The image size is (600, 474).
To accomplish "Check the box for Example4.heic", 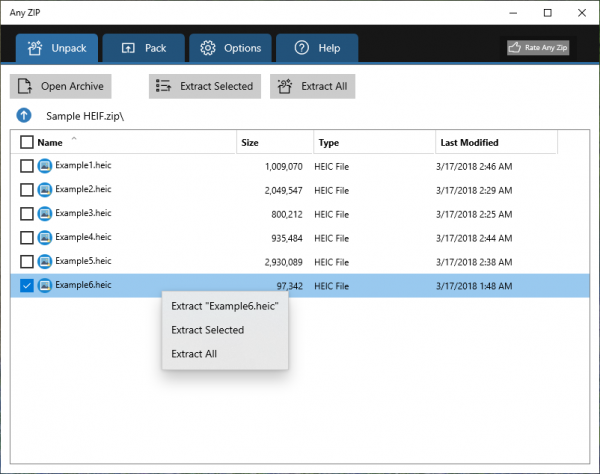I will click(x=27, y=238).
